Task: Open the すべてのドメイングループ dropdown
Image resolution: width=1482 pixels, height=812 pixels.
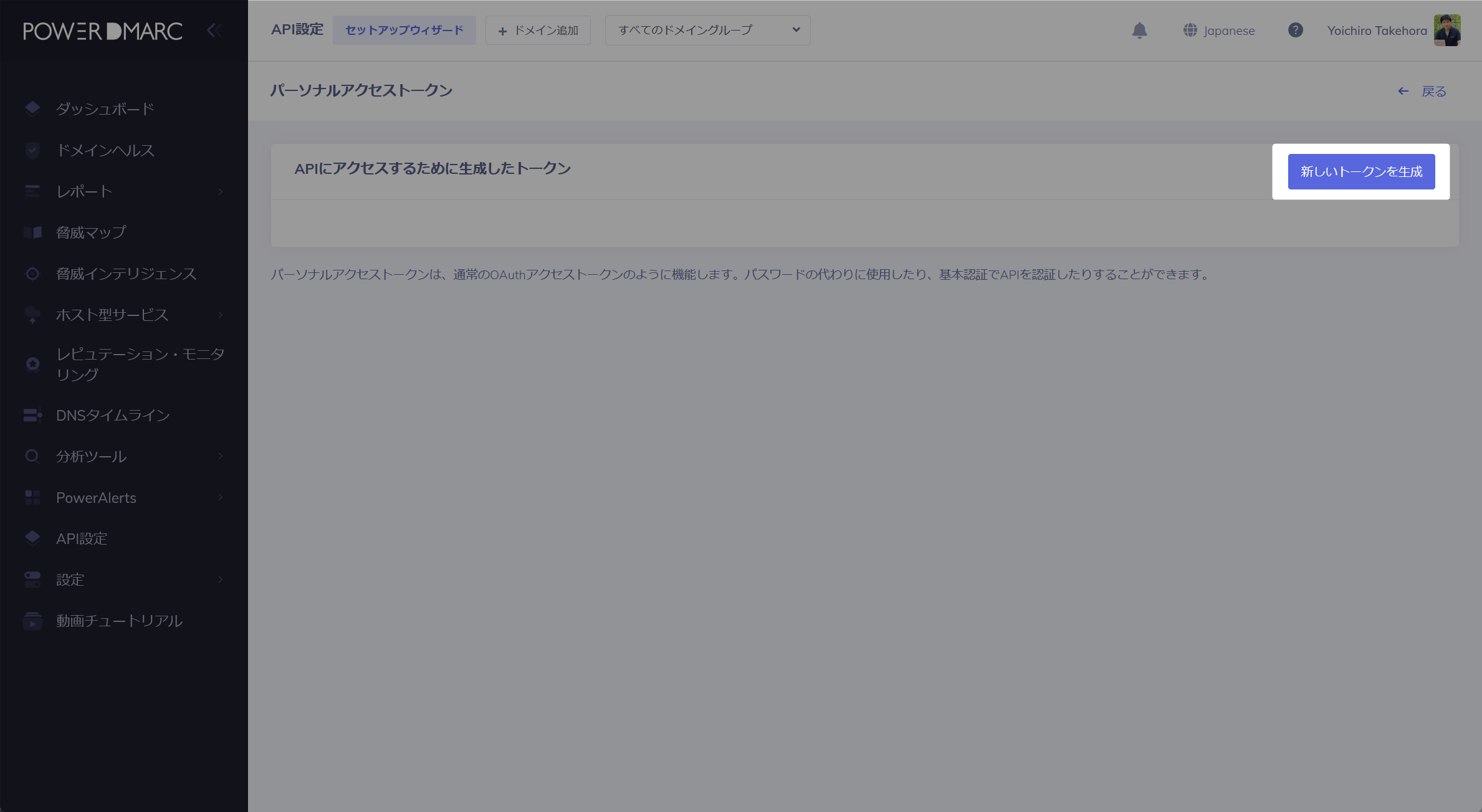Action: (707, 31)
